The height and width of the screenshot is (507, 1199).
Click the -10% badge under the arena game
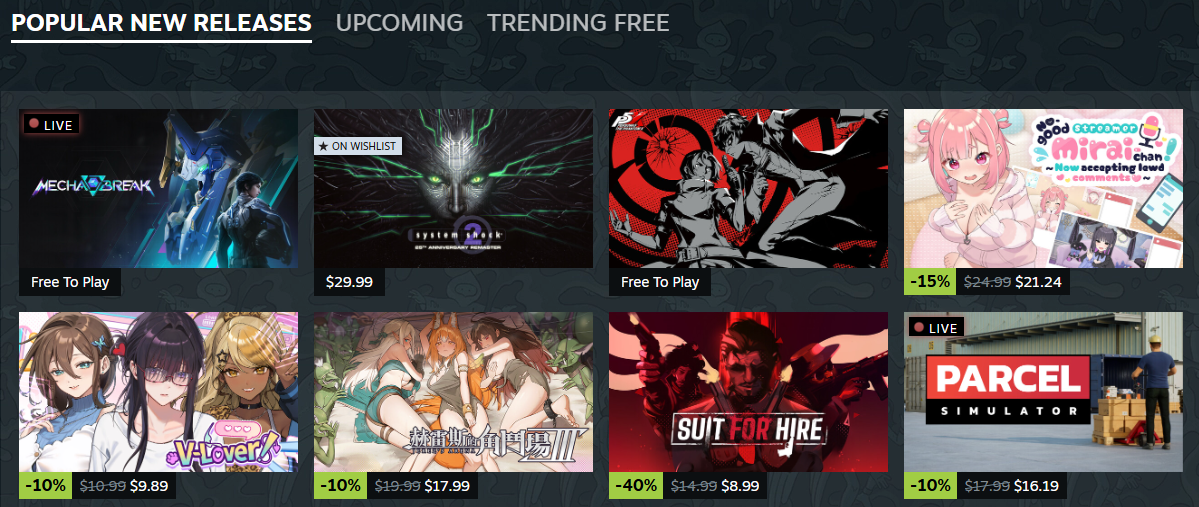click(x=336, y=485)
